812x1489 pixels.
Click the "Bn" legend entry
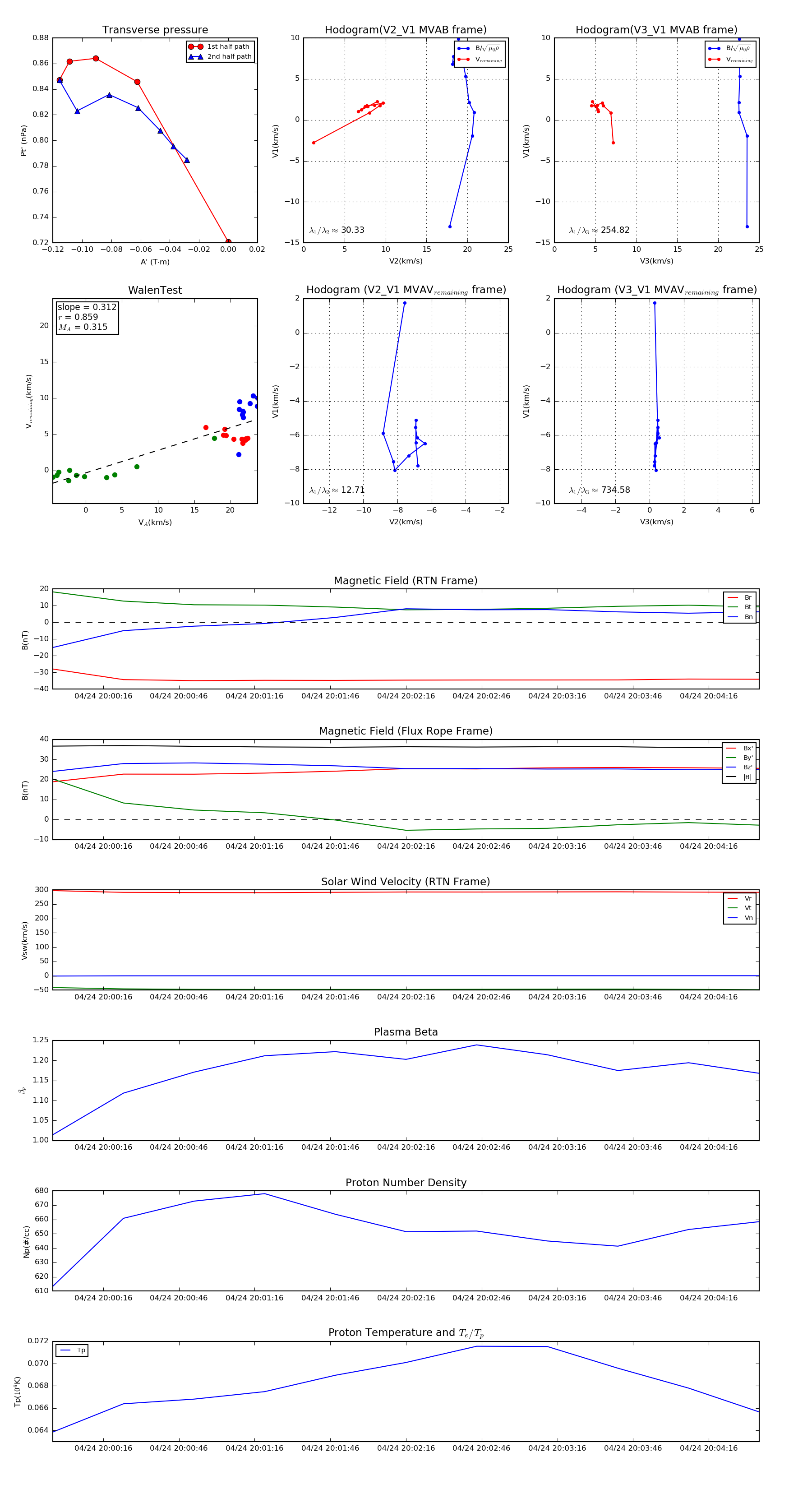(x=740, y=617)
